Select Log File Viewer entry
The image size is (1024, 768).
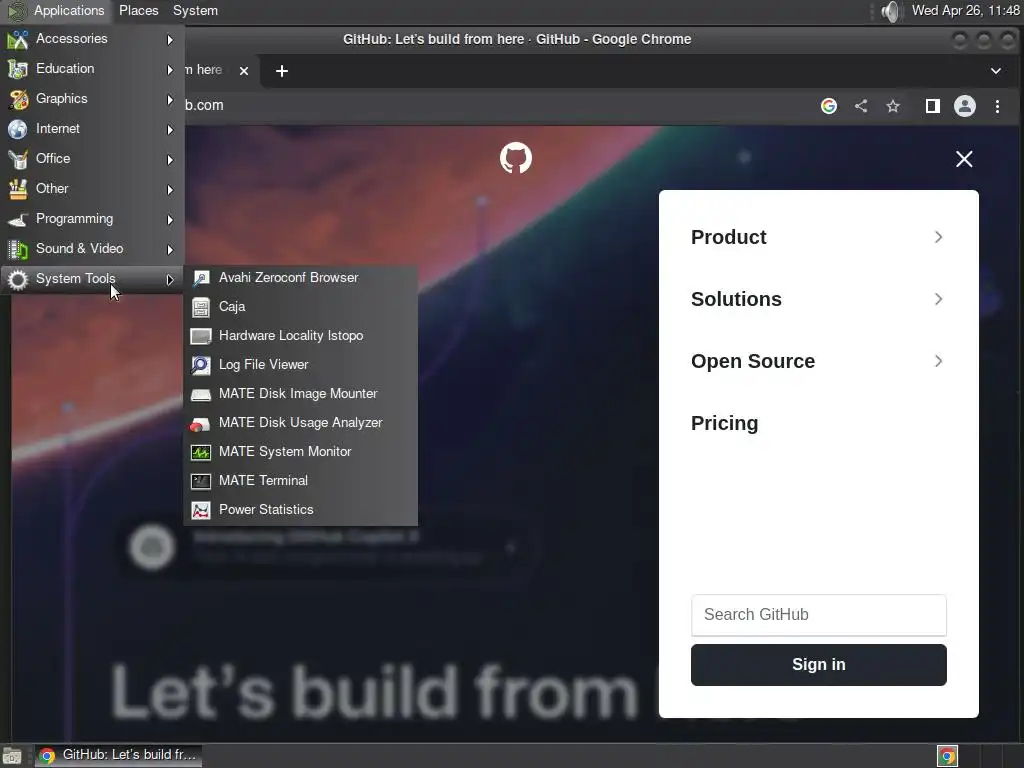pyautogui.click(x=300, y=365)
